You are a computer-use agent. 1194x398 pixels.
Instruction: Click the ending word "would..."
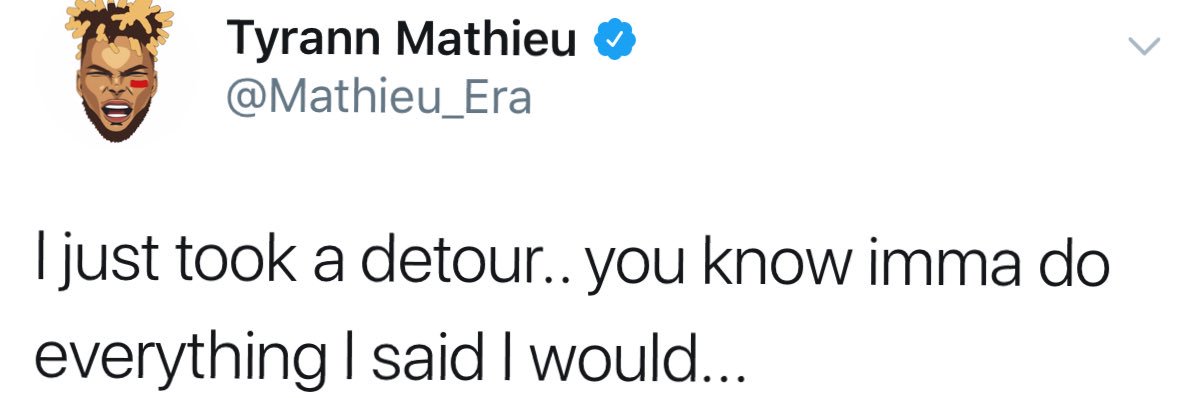[634, 358]
